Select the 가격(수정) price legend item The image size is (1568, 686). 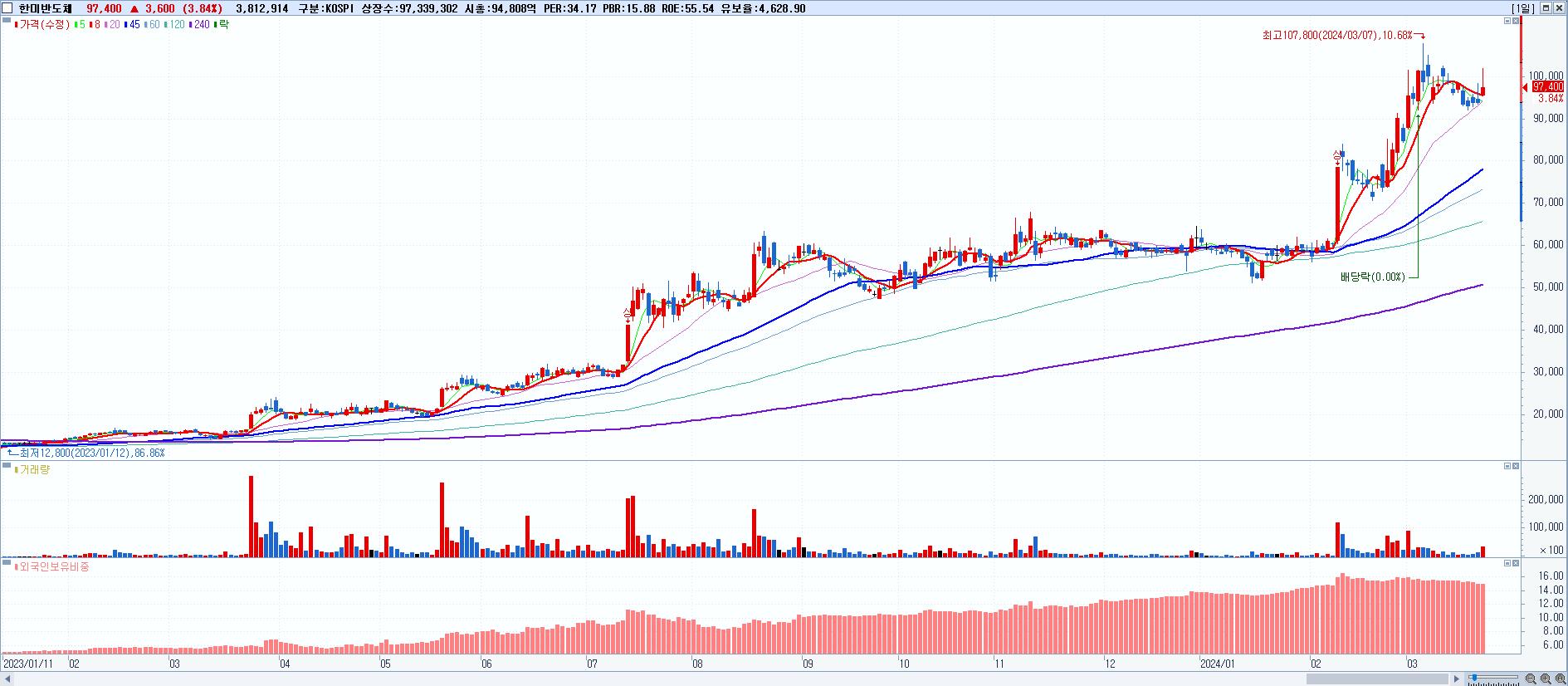pos(43,25)
